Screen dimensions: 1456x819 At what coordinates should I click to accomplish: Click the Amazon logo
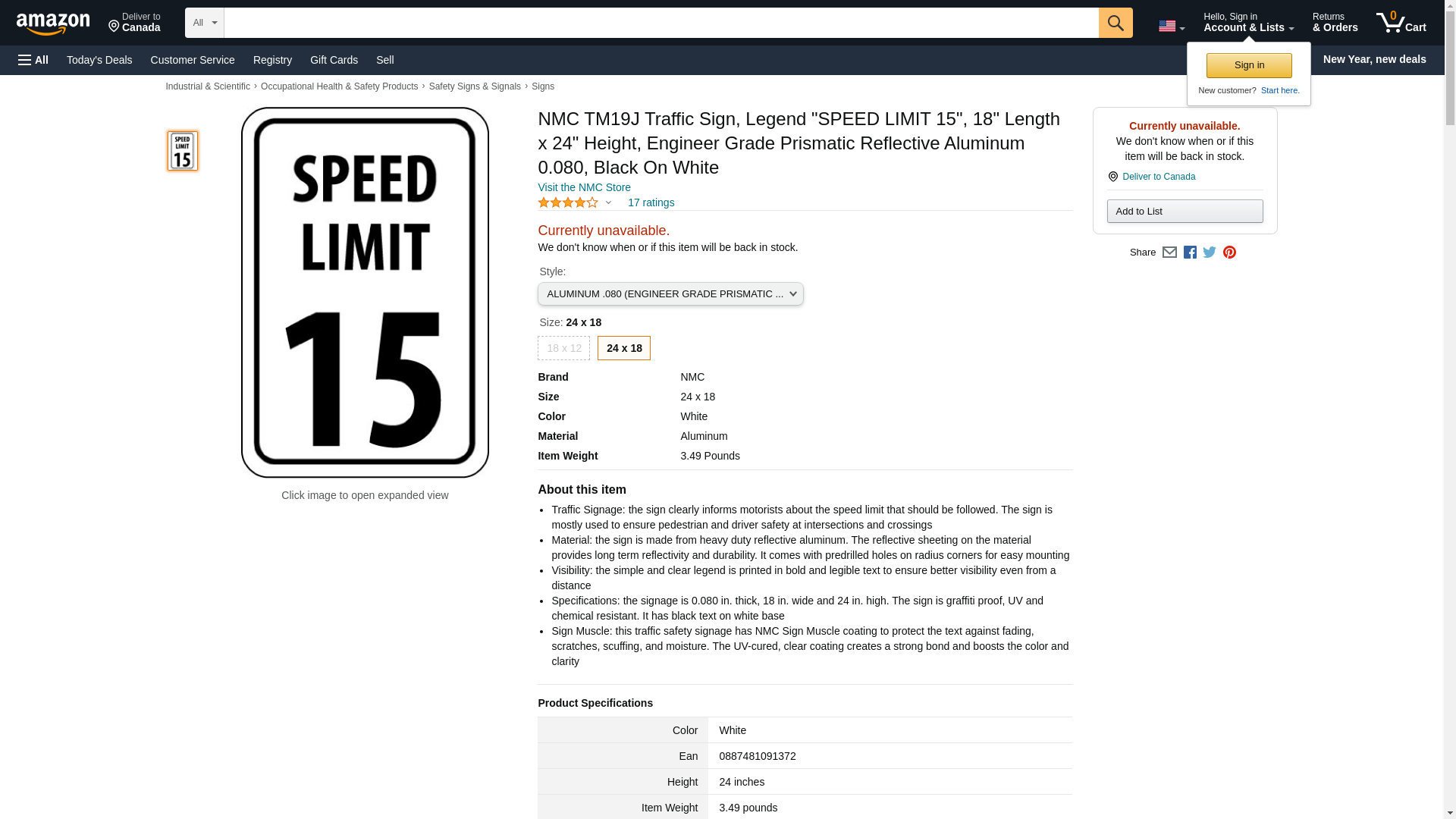[53, 24]
